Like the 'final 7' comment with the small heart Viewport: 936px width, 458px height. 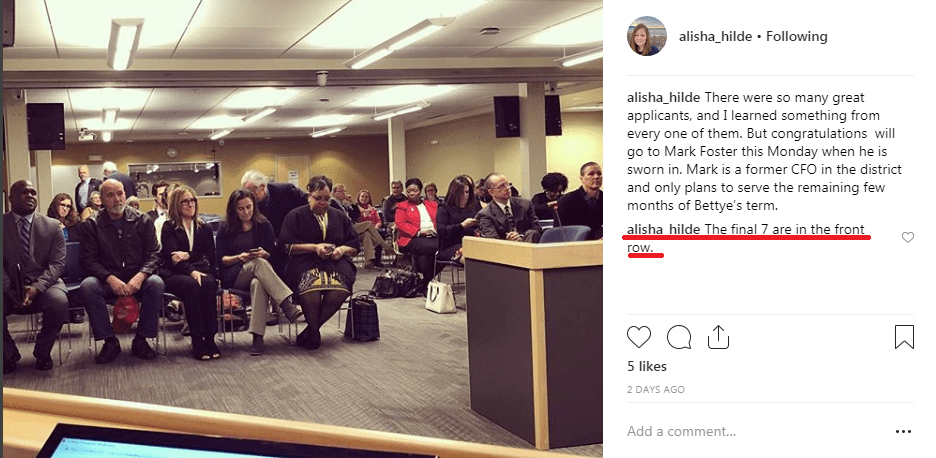click(x=907, y=238)
